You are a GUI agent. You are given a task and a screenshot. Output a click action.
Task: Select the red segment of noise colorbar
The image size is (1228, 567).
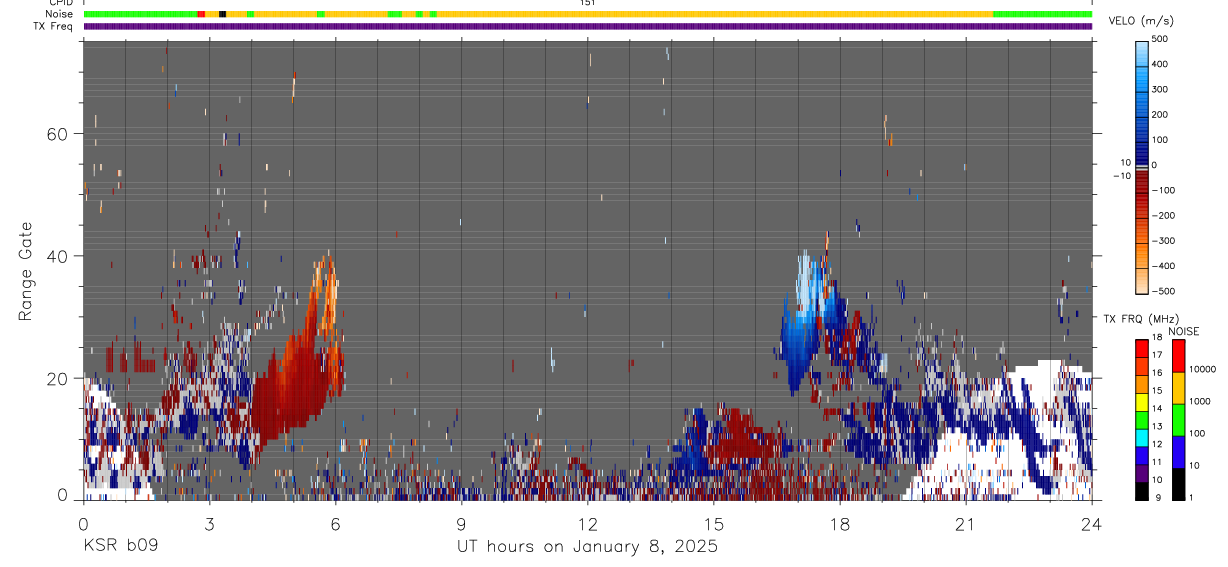click(x=1179, y=356)
